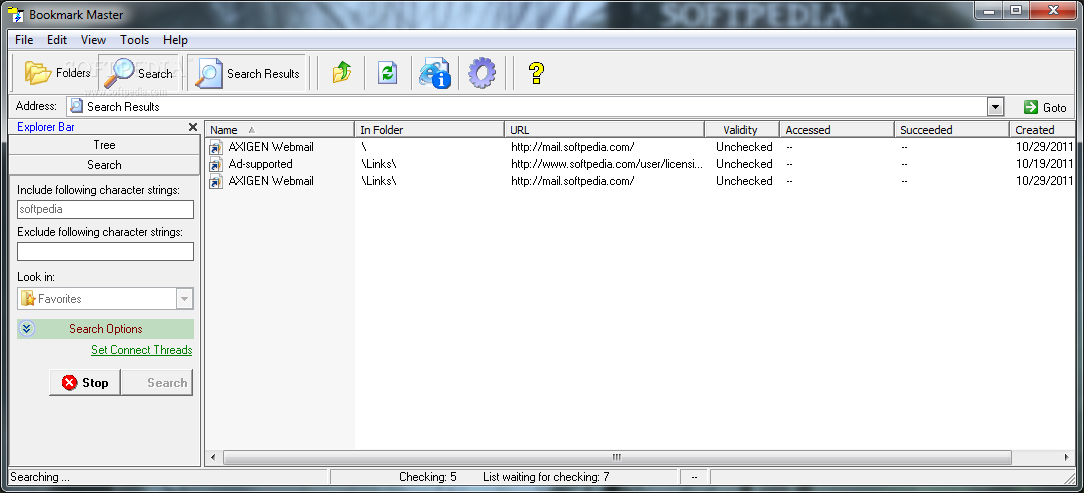Open the Address bar dropdown arrow
1084x493 pixels.
(x=996, y=107)
